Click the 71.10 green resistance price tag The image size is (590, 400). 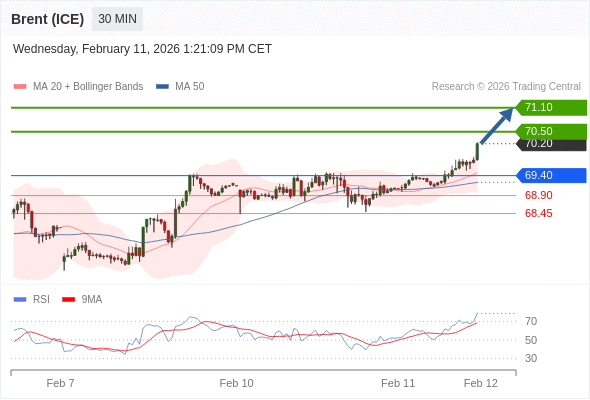(550, 108)
